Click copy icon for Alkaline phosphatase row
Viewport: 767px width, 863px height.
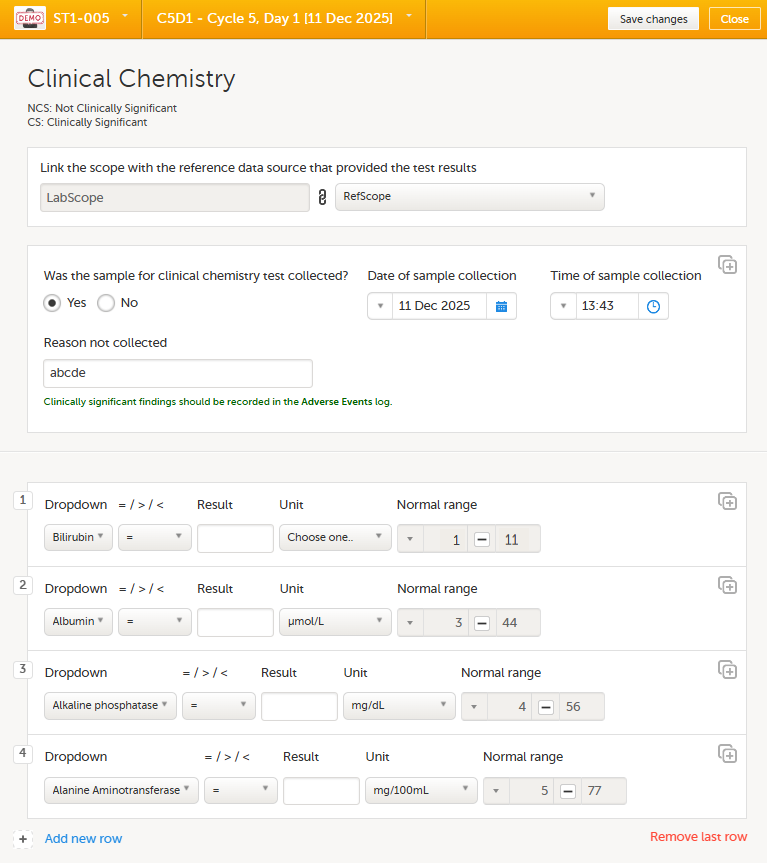click(x=727, y=670)
